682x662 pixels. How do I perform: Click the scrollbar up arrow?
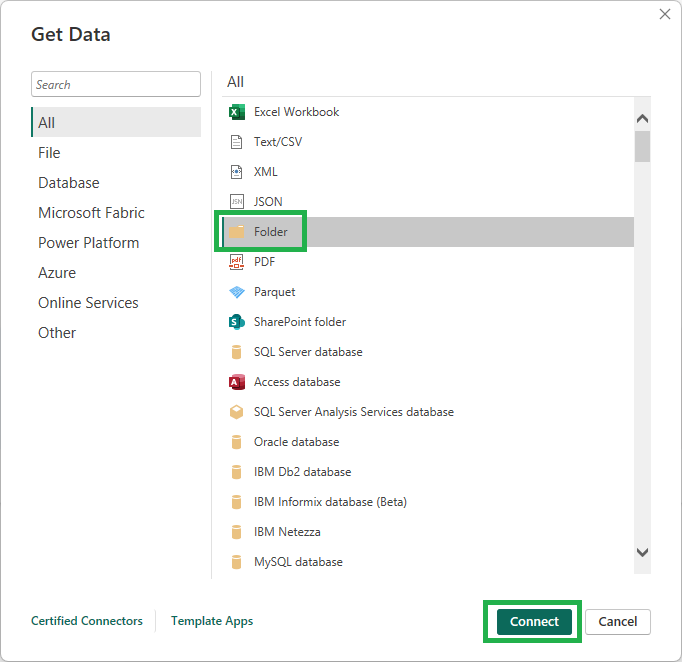642,118
